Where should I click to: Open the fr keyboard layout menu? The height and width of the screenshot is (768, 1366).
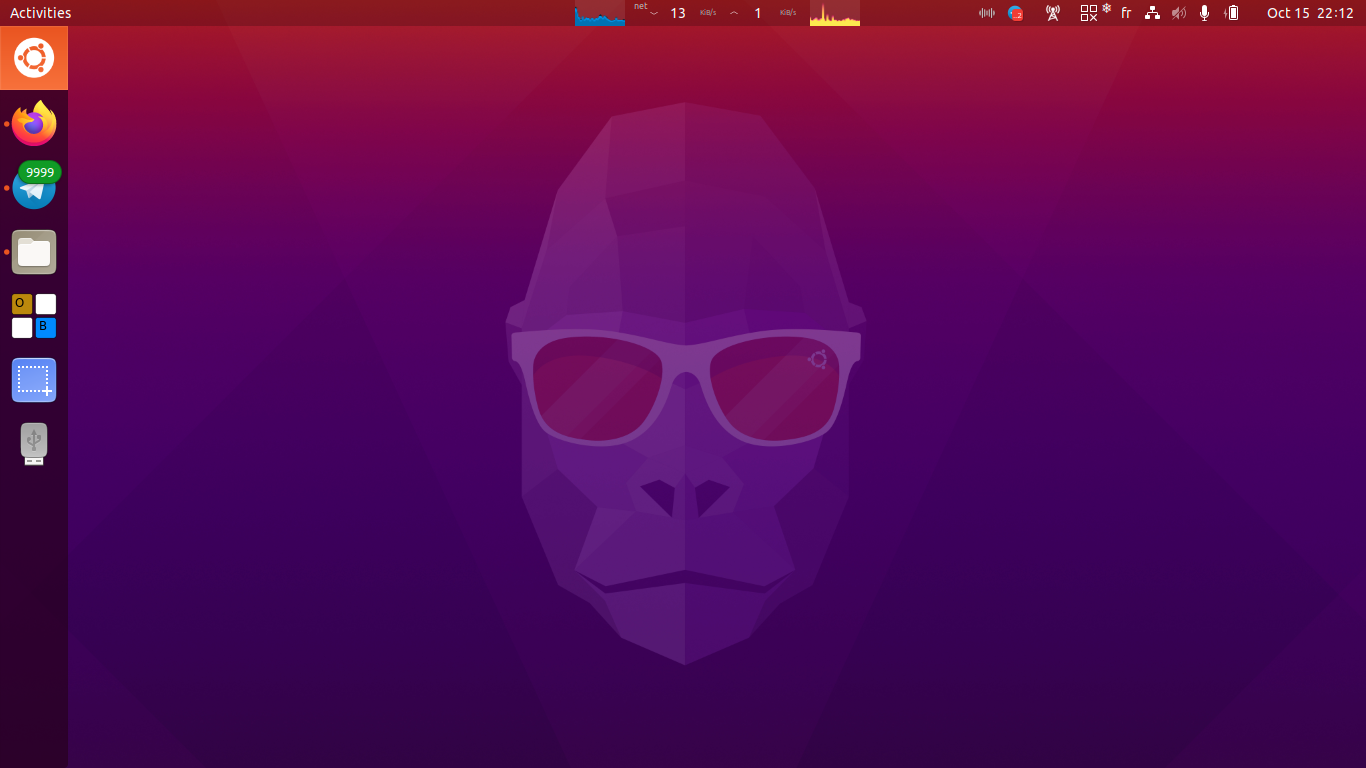tap(1126, 13)
